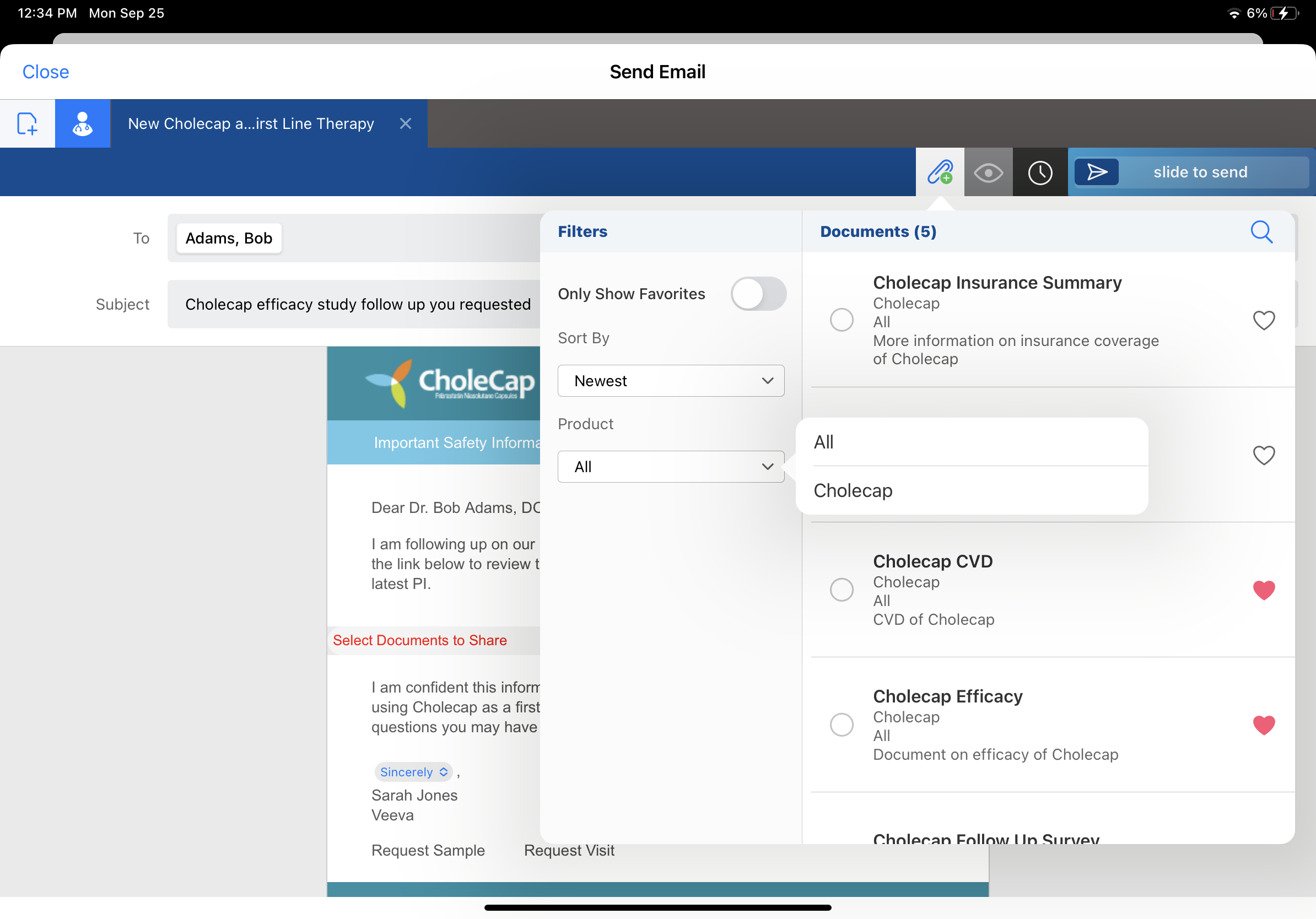Search documents with magnifier icon
1316x919 pixels.
click(1260, 231)
